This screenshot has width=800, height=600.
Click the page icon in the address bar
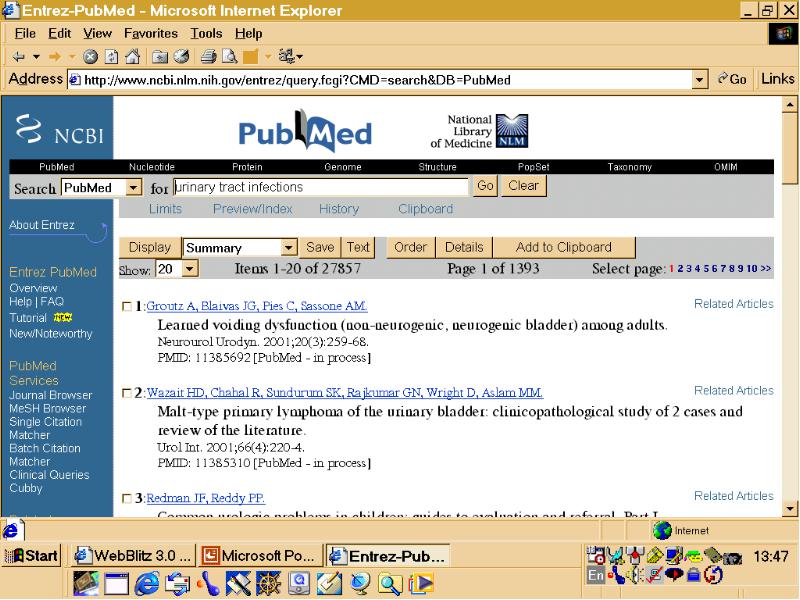(75, 80)
